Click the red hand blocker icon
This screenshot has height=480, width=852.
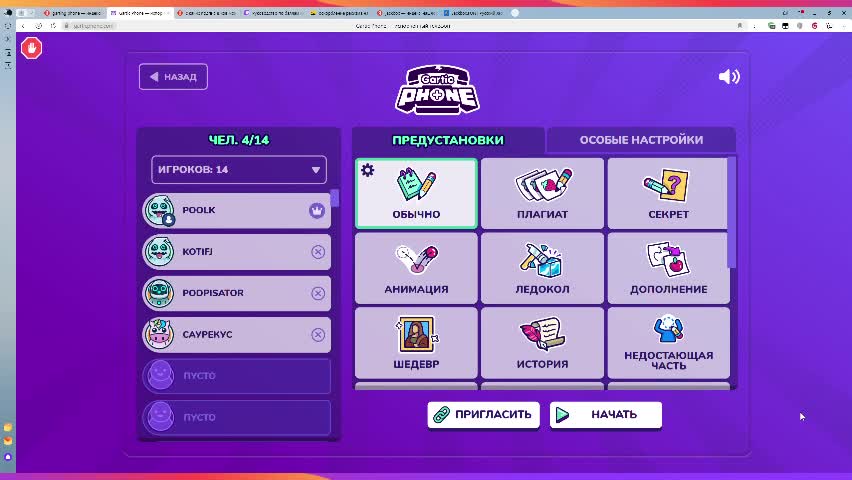[32, 48]
